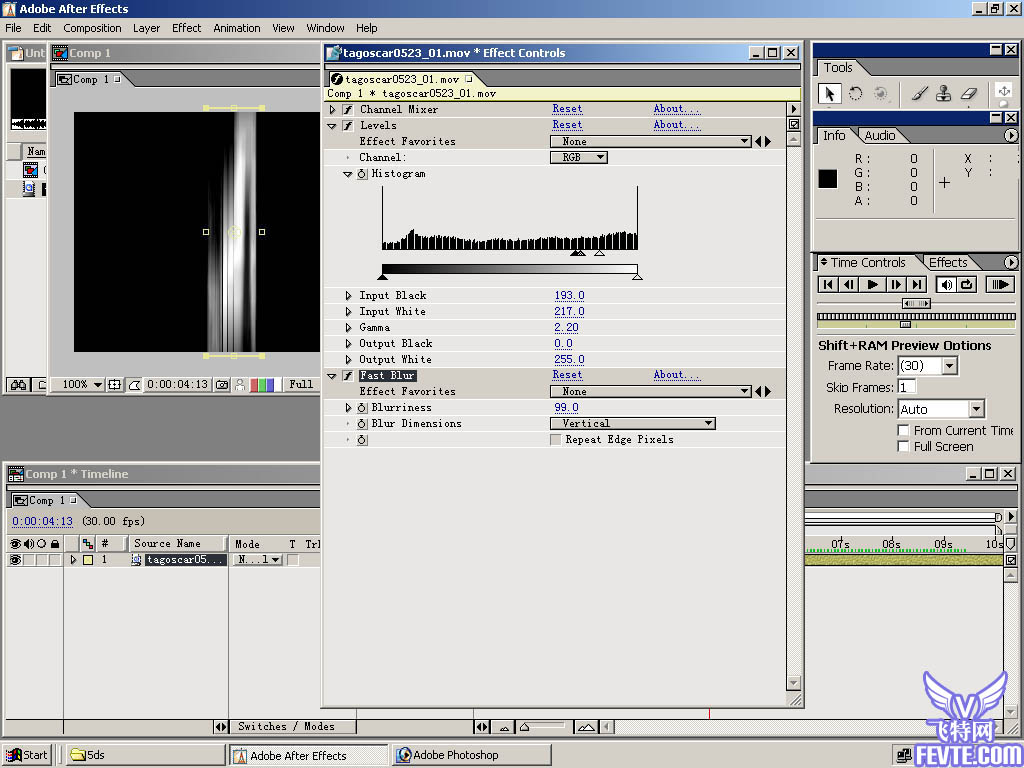The height and width of the screenshot is (768, 1024).
Task: Click the show last snapshot person icon
Action: pyautogui.click(x=240, y=385)
